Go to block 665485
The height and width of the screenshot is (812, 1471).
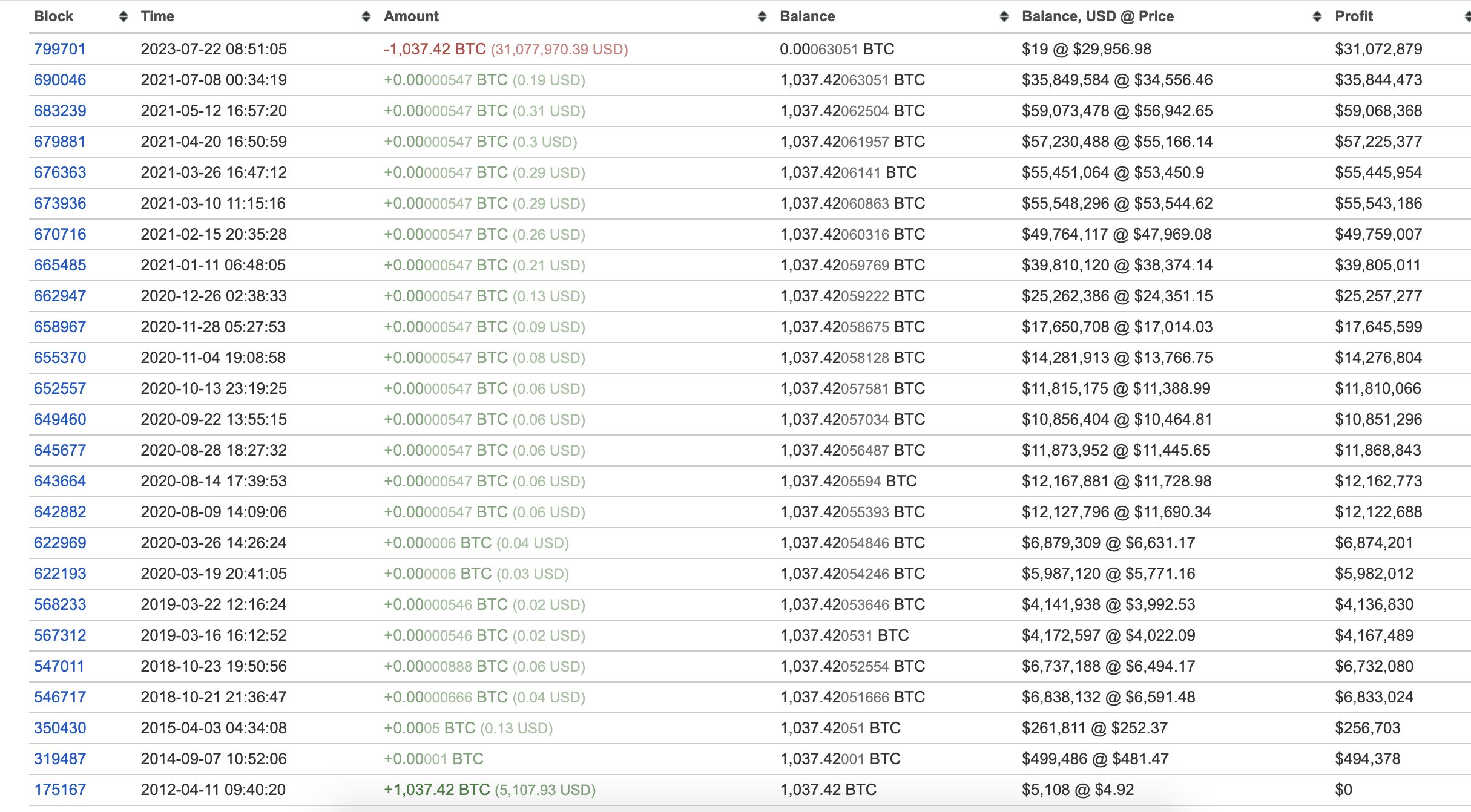[59, 265]
